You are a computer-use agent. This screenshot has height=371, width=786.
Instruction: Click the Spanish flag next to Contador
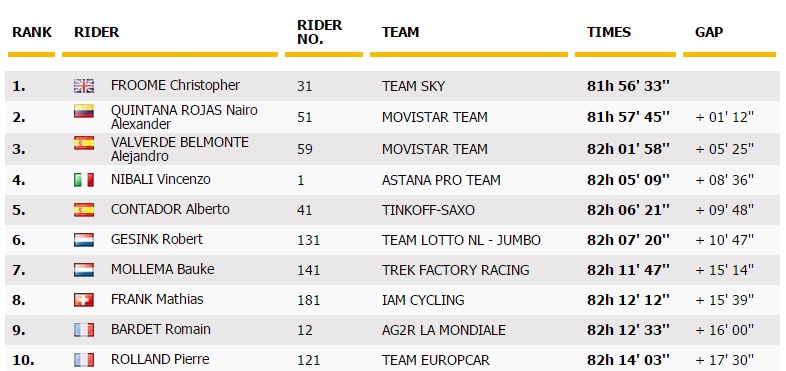(84, 210)
